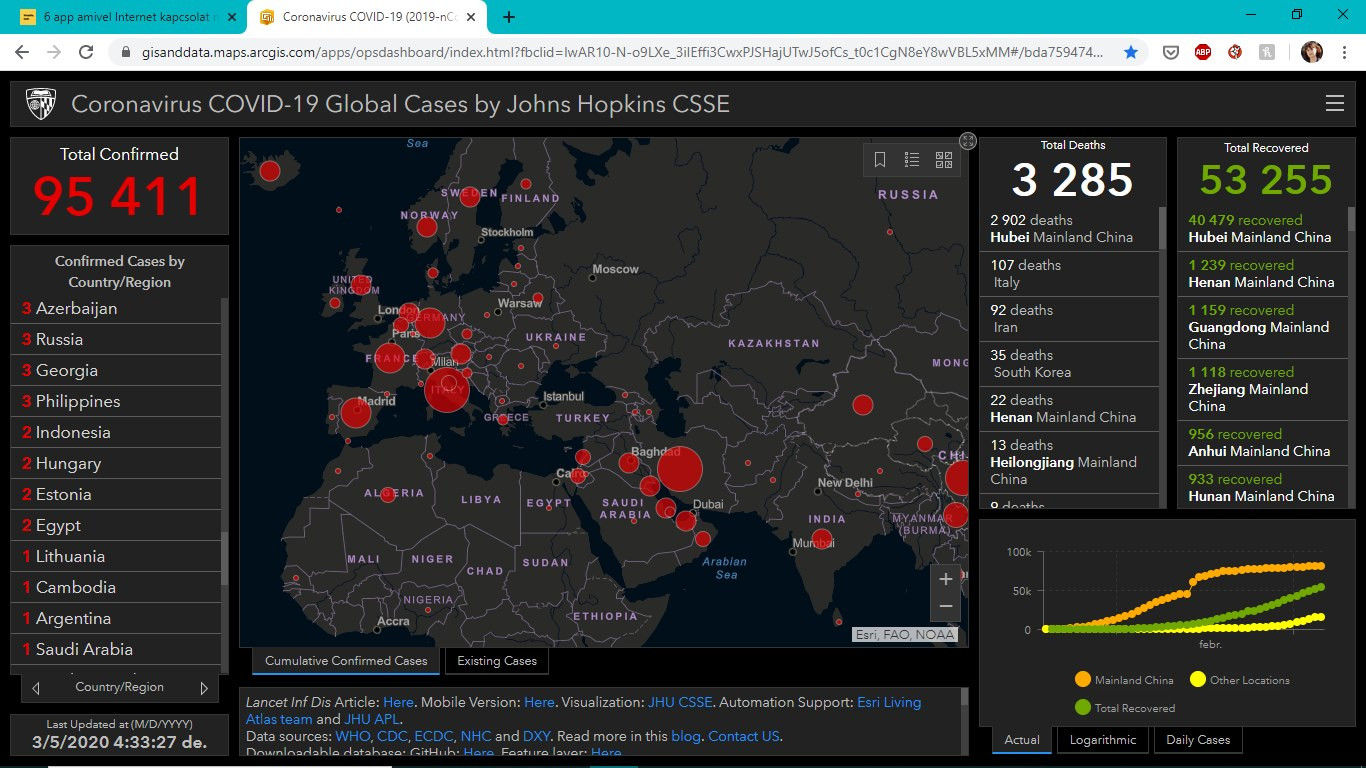Image resolution: width=1366 pixels, height=768 pixels.
Task: Close the '6 app amivel Internet' tab
Action: (231, 17)
